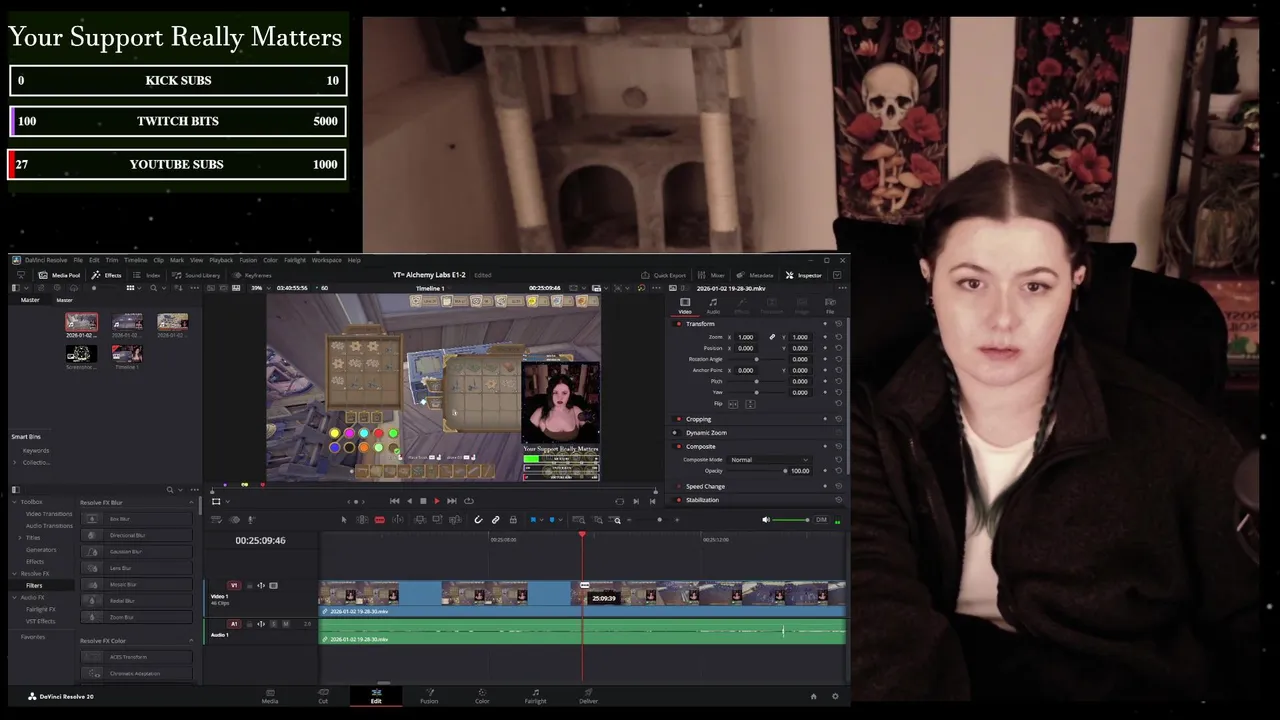Adjust the Rotation Angle slider
The width and height of the screenshot is (1280, 720).
(x=756, y=359)
